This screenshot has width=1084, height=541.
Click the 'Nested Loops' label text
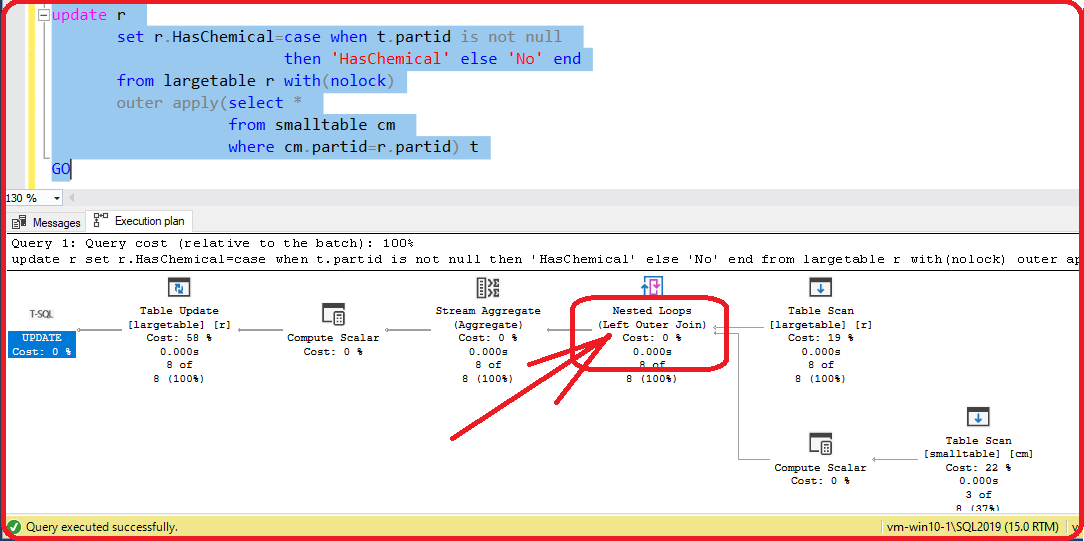[x=652, y=311]
